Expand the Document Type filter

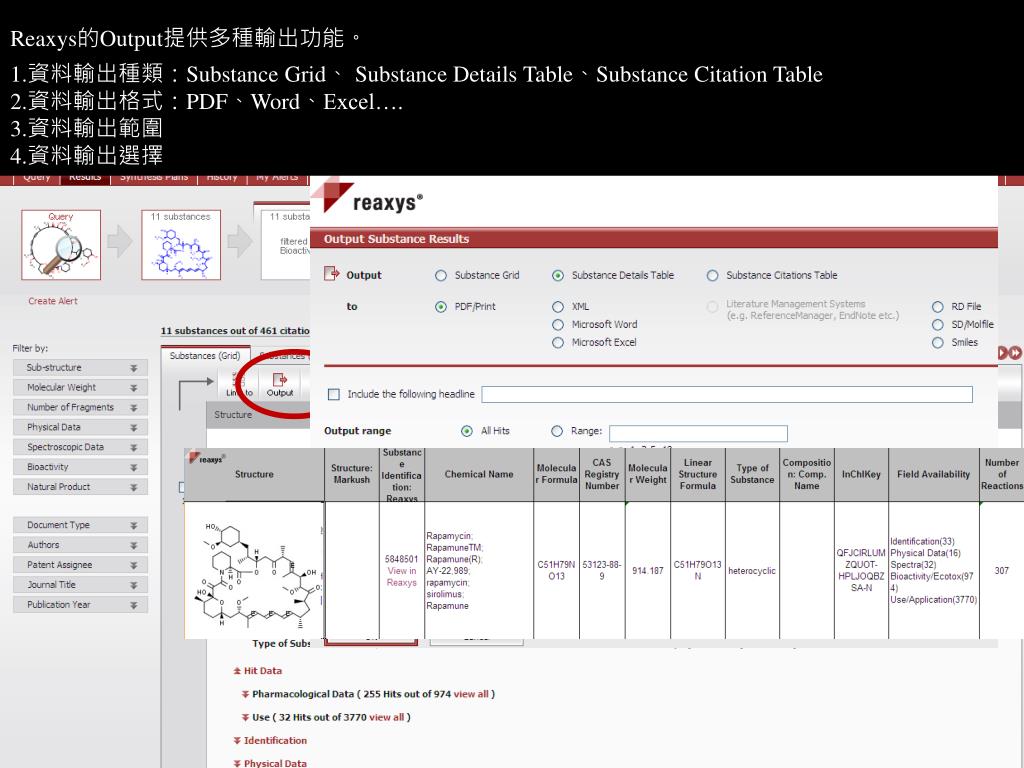(x=80, y=525)
